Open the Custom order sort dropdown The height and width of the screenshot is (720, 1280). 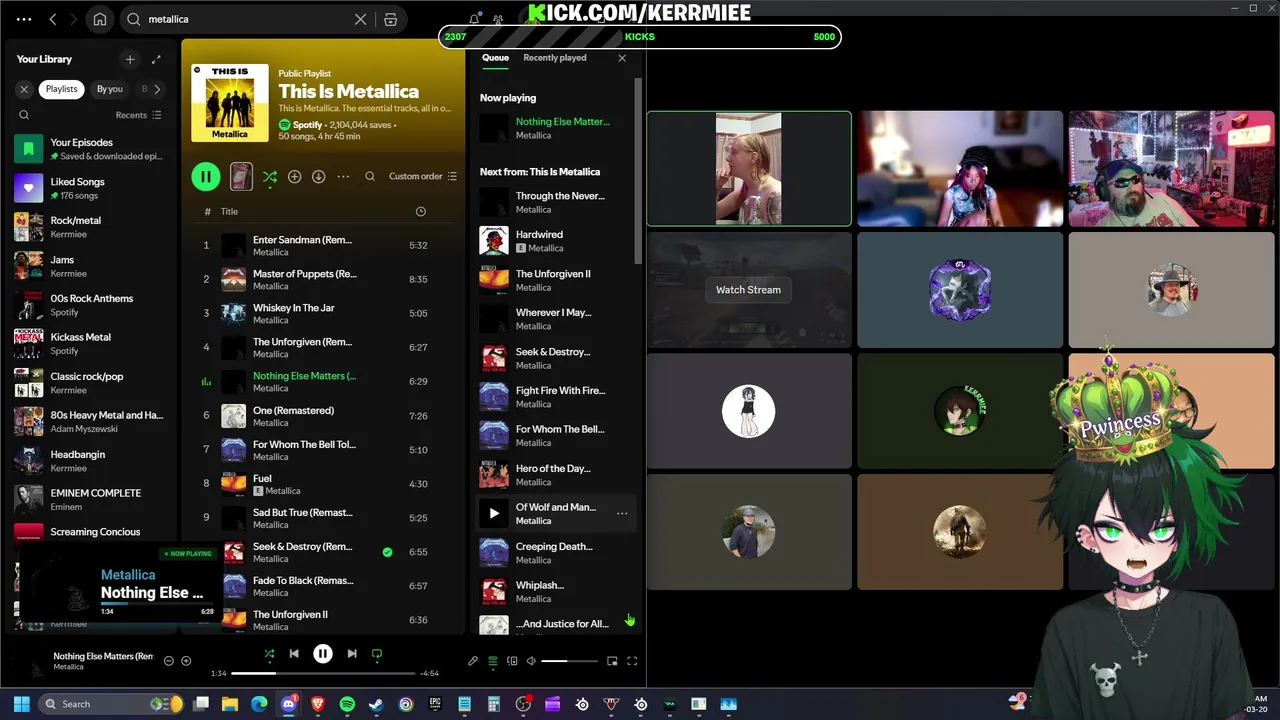(422, 177)
